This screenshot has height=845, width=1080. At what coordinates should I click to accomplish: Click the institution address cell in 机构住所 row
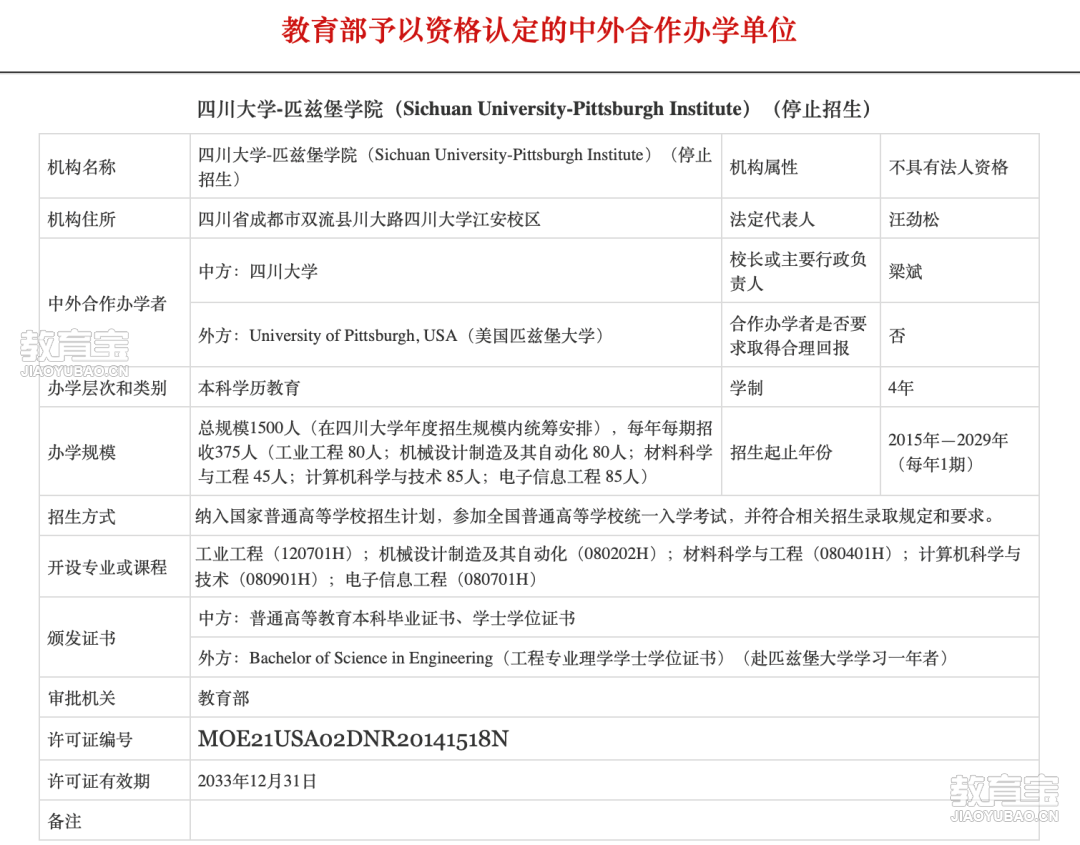coord(370,219)
